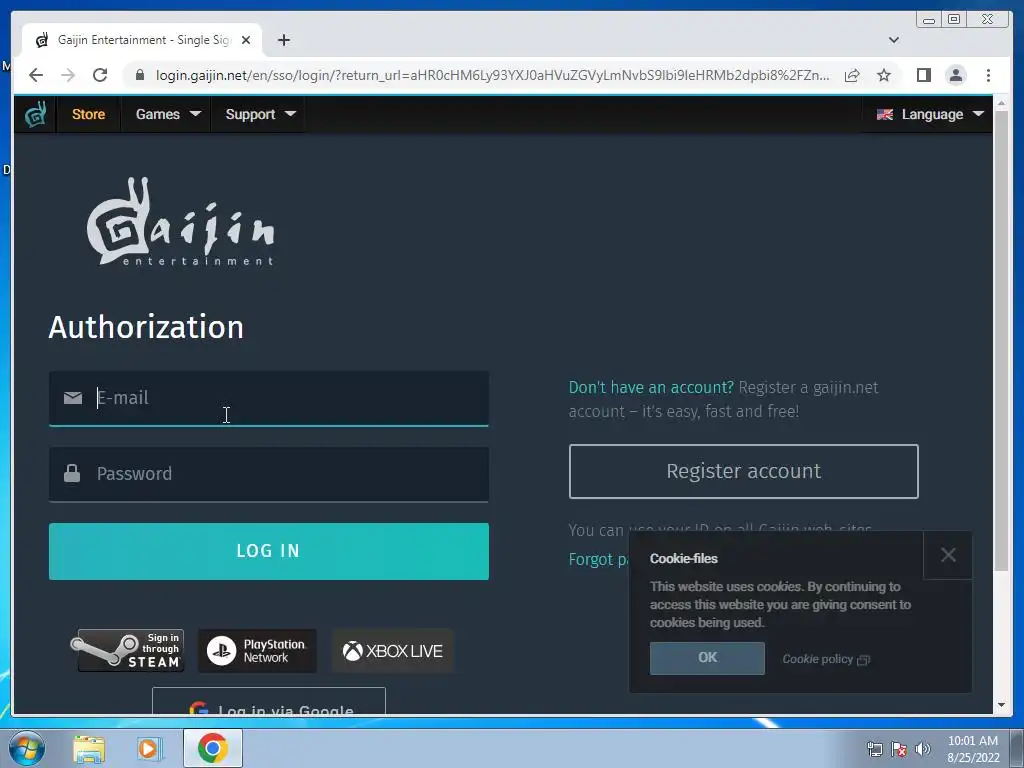The width and height of the screenshot is (1024, 768).
Task: Click the scrollbar up arrow
Action: click(x=1001, y=103)
